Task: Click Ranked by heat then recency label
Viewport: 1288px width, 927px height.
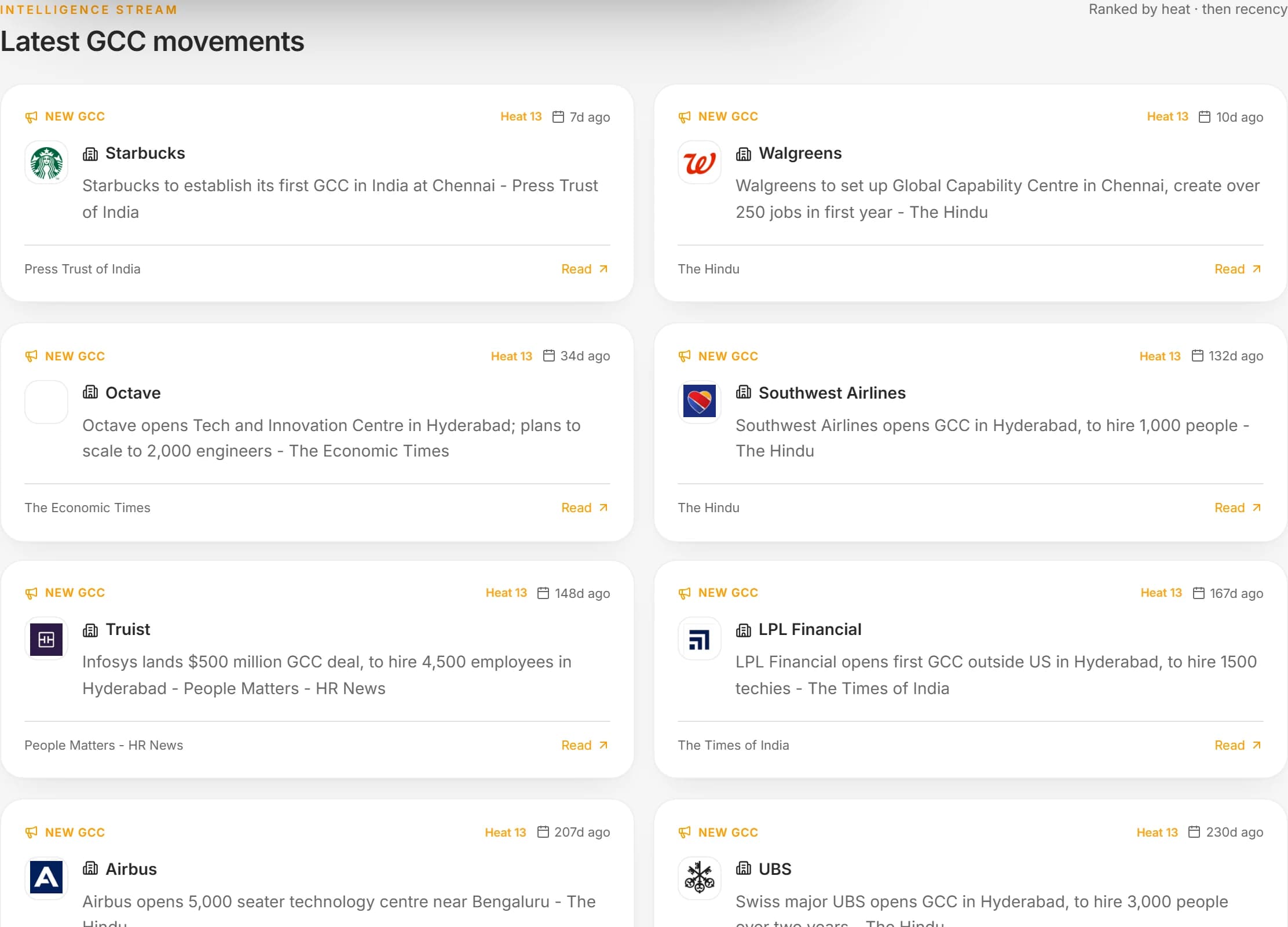Action: pos(1188,9)
